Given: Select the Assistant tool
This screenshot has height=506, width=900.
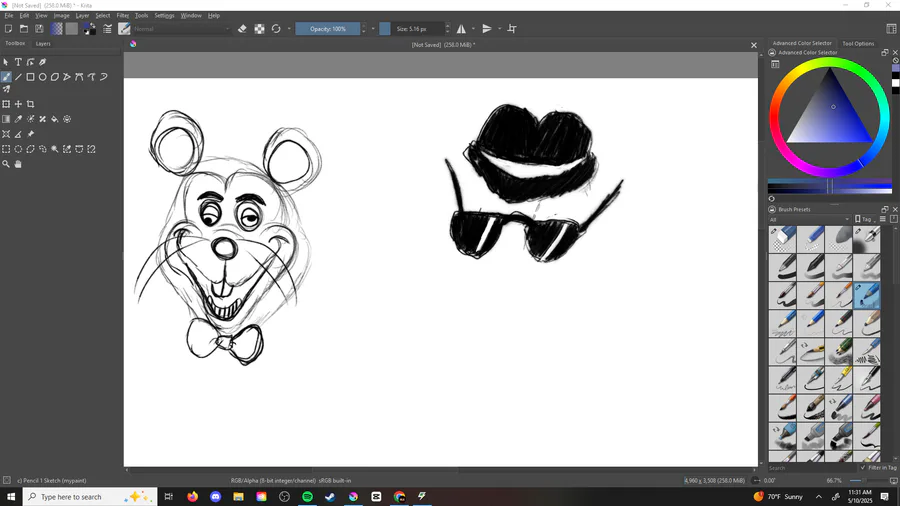Looking at the screenshot, I should tap(6, 134).
